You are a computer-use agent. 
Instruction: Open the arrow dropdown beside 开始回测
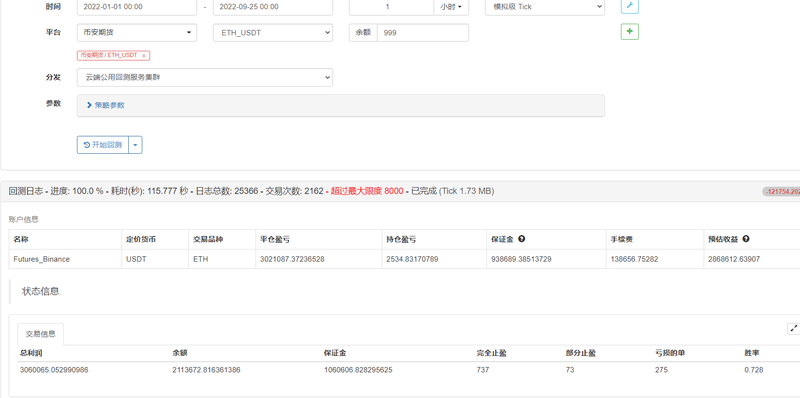coord(135,145)
